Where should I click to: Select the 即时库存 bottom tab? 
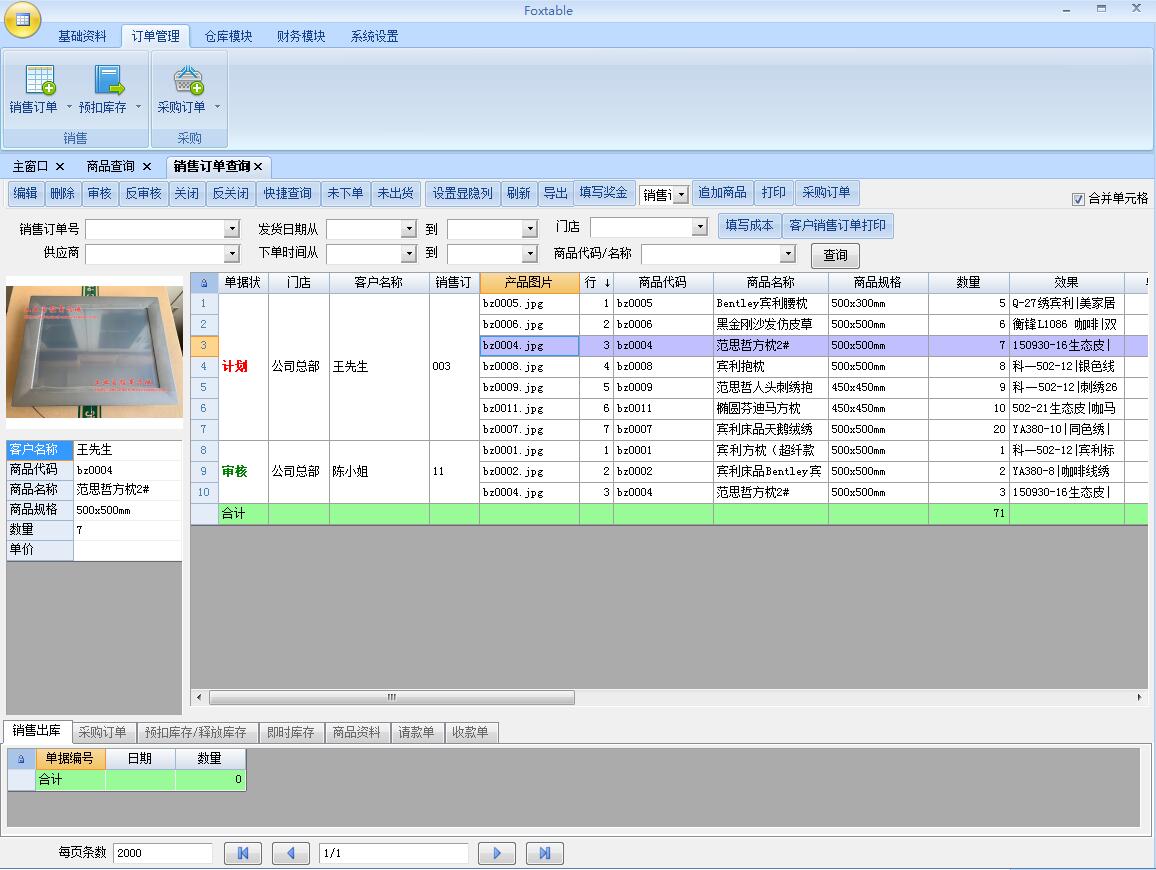tap(290, 733)
